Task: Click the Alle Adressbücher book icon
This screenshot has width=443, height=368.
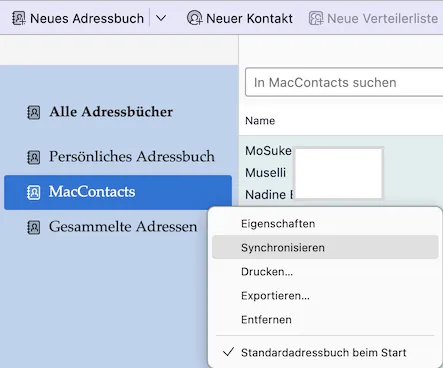Action: point(34,112)
